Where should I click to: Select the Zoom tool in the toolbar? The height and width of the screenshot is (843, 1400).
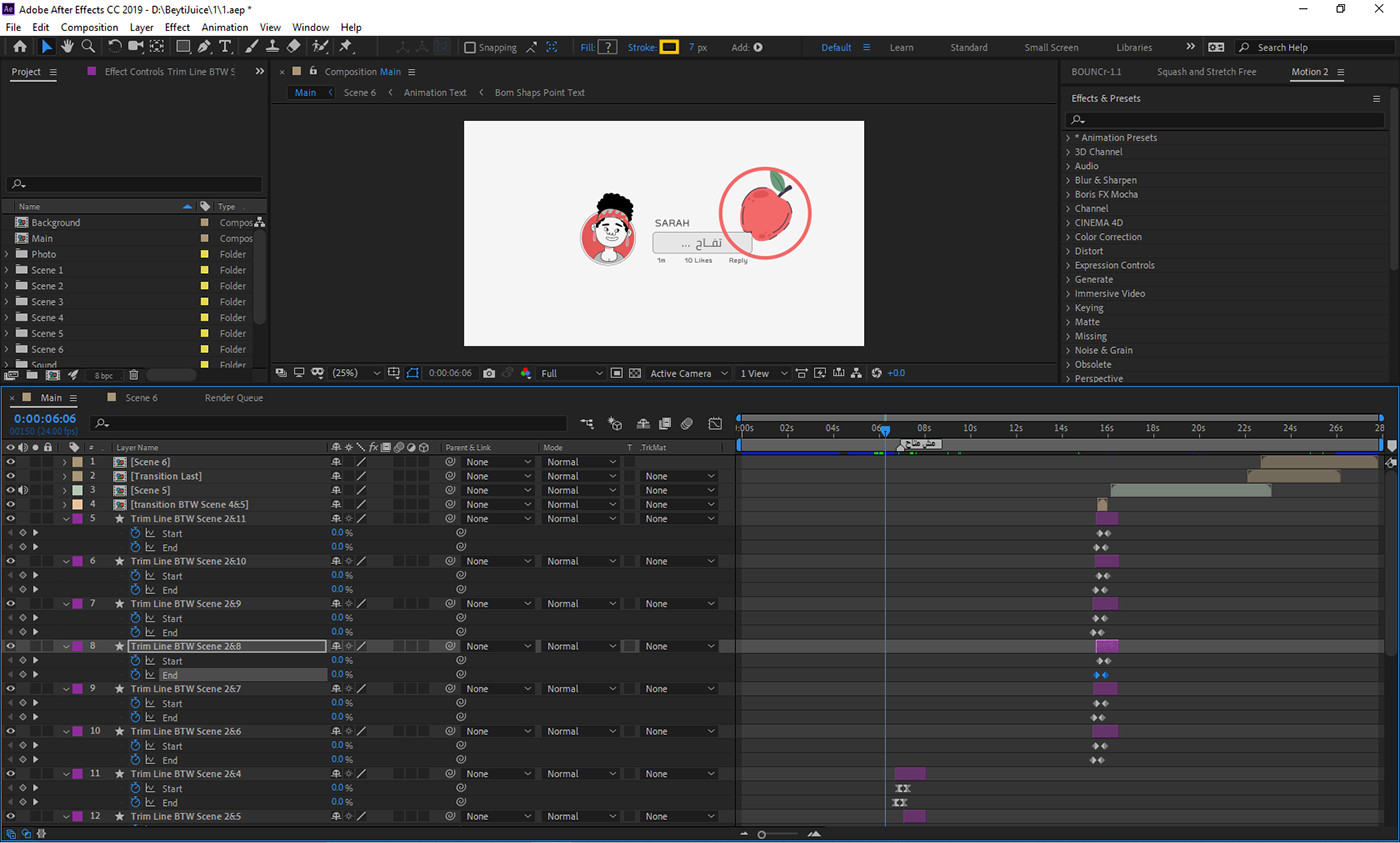pos(88,47)
